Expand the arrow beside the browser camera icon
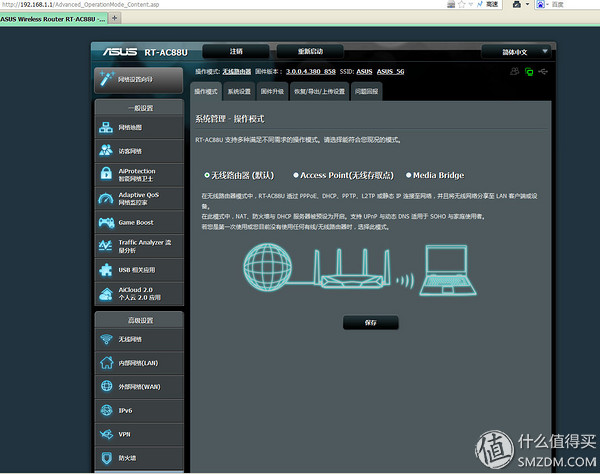Viewport: 600px width, 474px height. [x=527, y=4]
